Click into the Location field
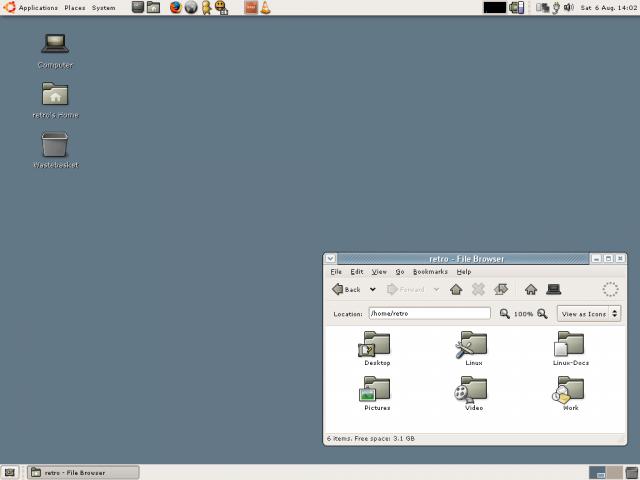The height and width of the screenshot is (480, 640). pos(429,313)
